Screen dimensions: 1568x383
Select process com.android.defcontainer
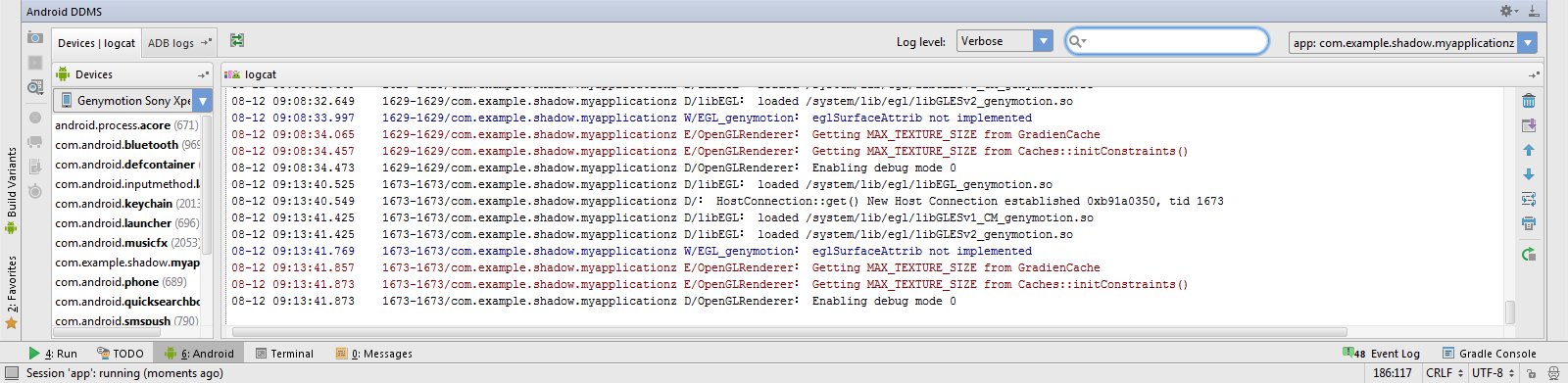pos(126,165)
